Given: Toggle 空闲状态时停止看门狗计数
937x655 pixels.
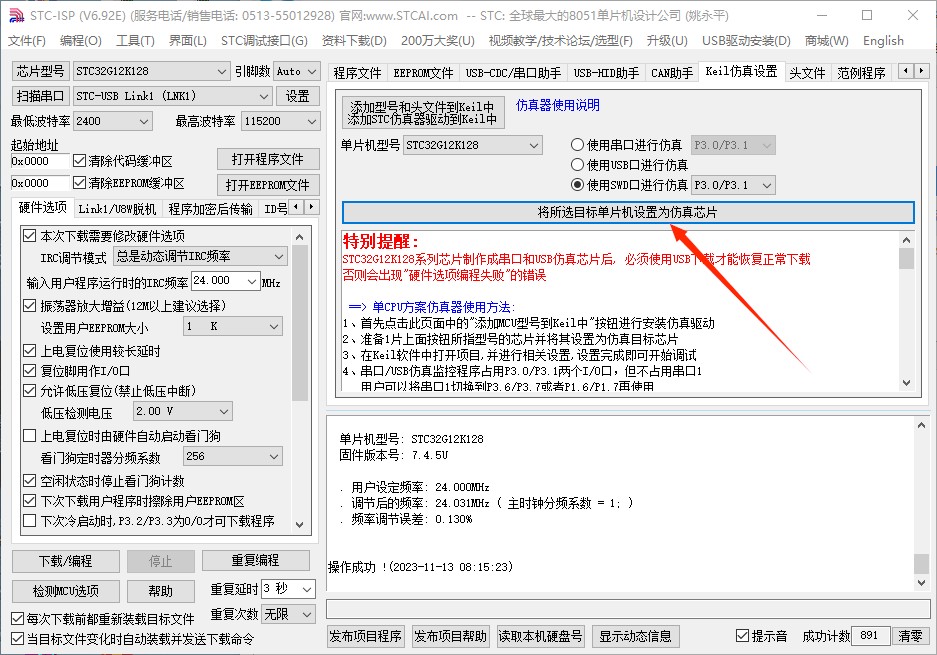Looking at the screenshot, I should [x=29, y=480].
